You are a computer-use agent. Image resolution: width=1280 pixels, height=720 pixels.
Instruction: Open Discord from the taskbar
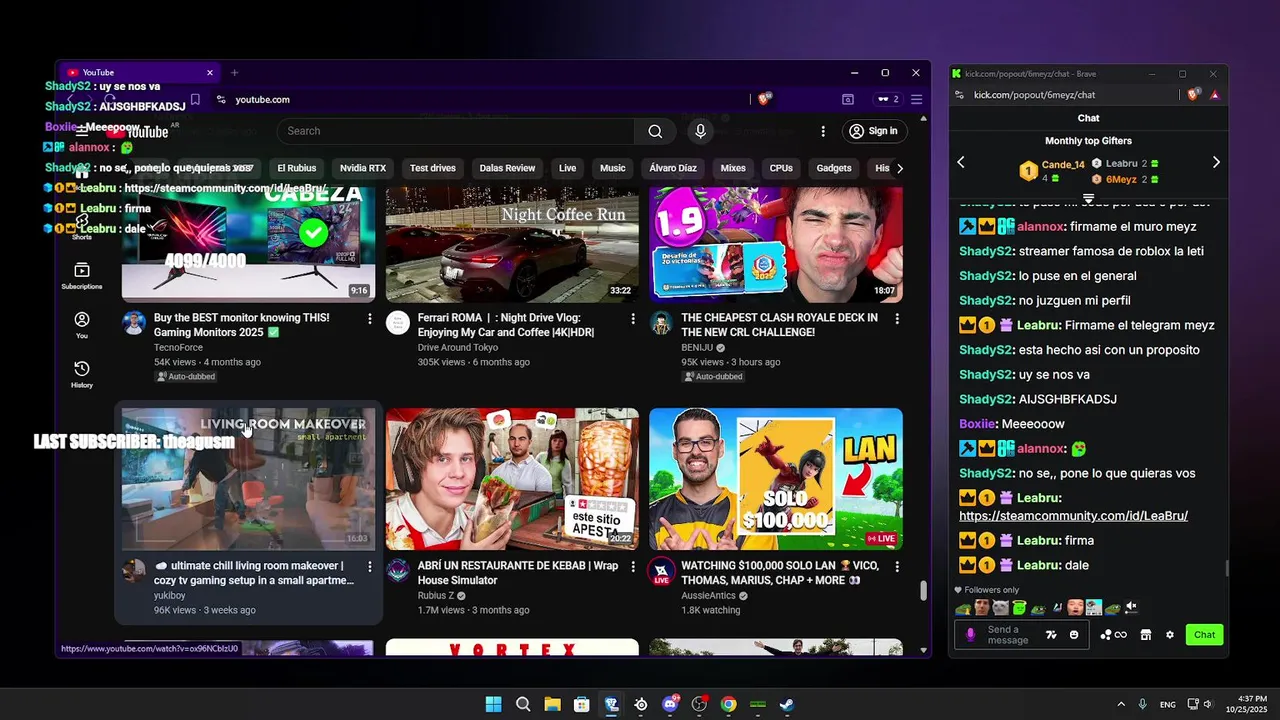(x=670, y=704)
